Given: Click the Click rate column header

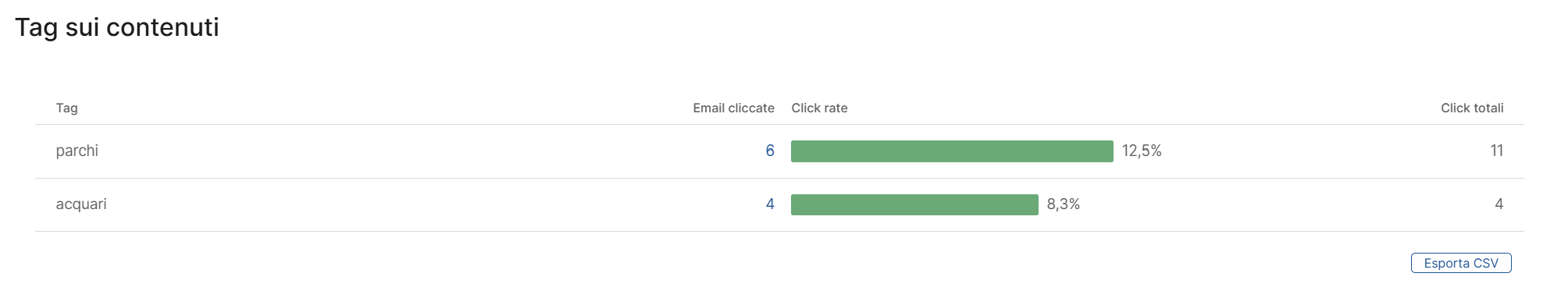Looking at the screenshot, I should coord(819,108).
